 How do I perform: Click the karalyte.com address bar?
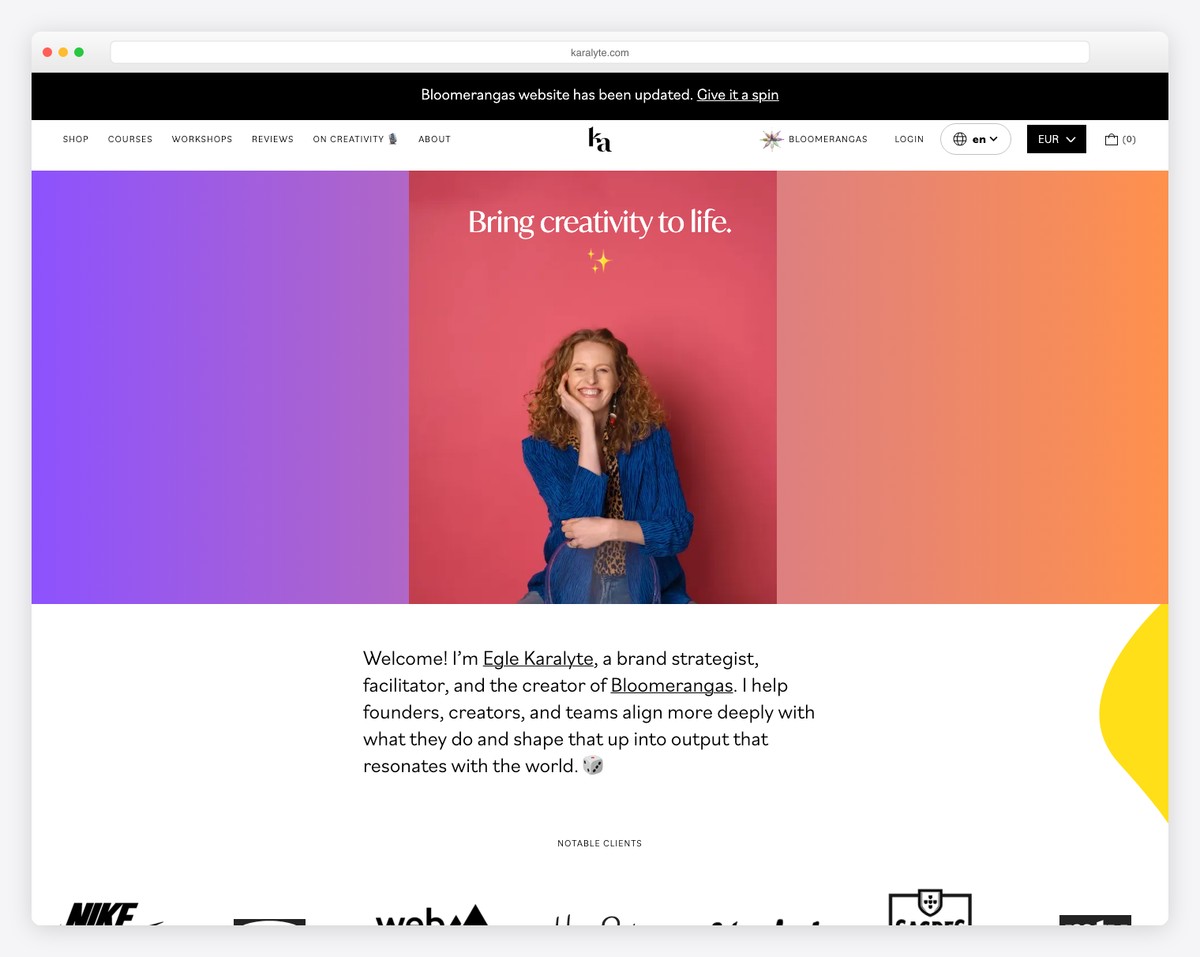coord(599,52)
